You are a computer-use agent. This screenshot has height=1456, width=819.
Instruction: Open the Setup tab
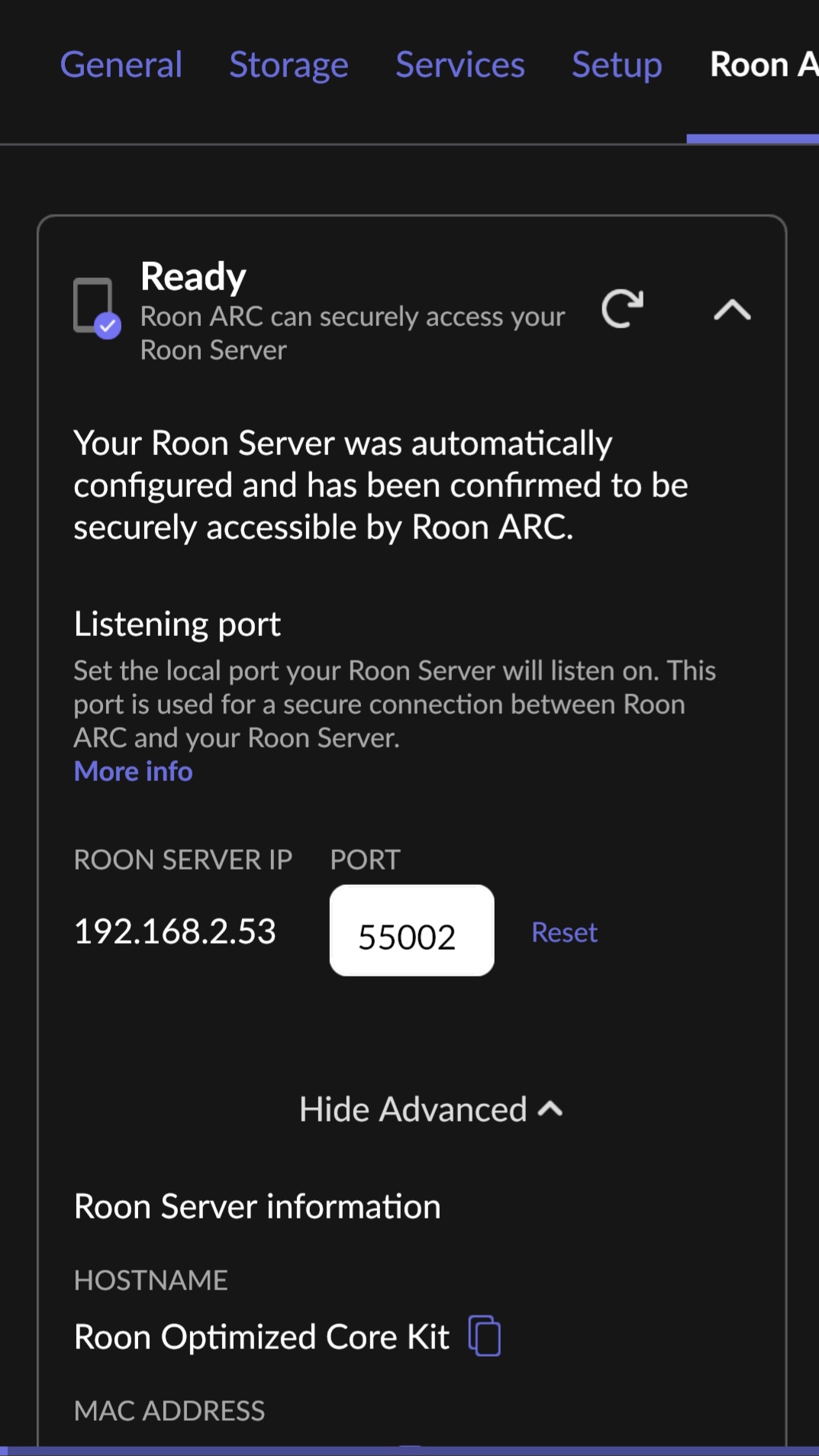click(x=617, y=66)
